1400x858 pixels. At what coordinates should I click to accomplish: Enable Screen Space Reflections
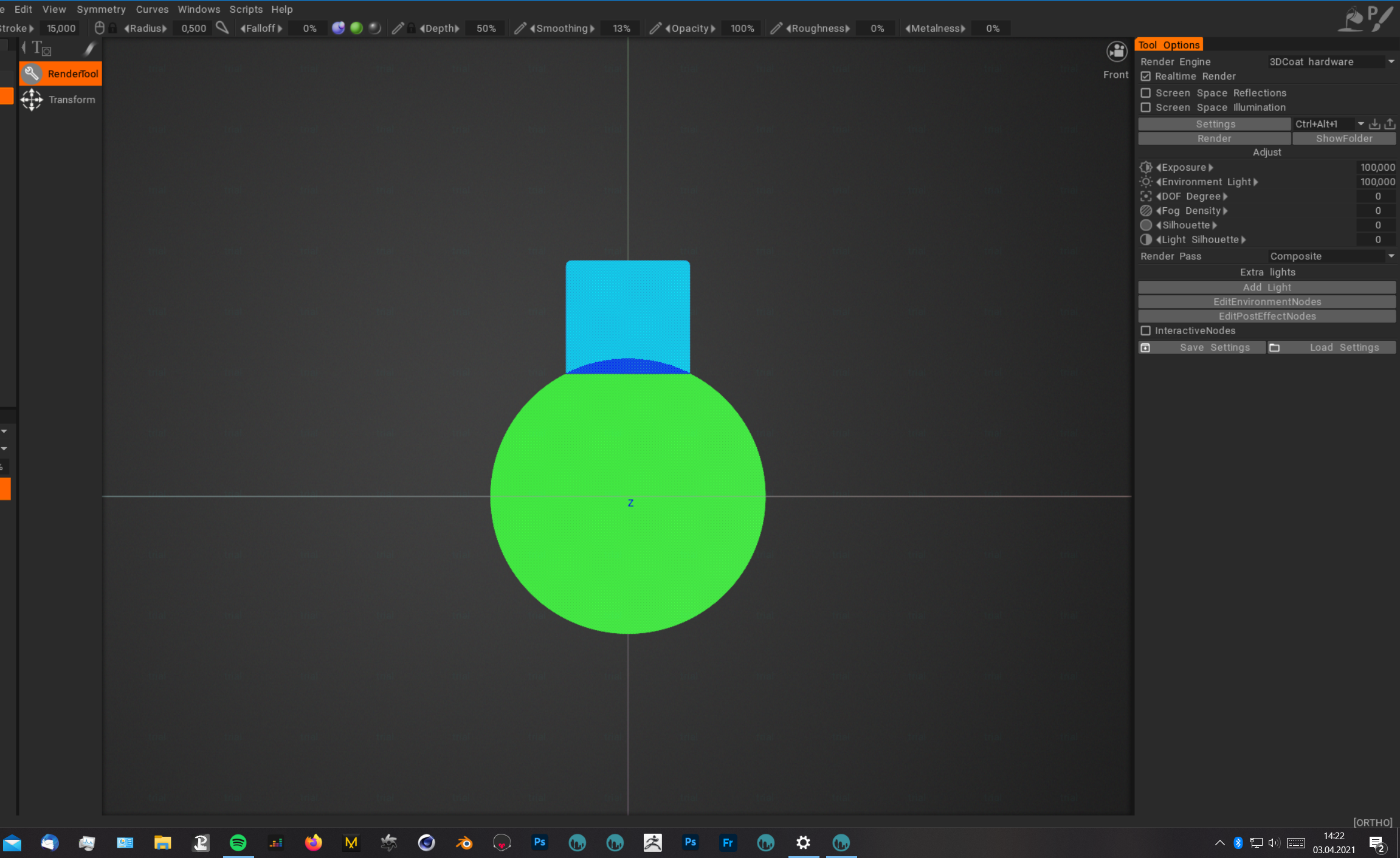1146,93
